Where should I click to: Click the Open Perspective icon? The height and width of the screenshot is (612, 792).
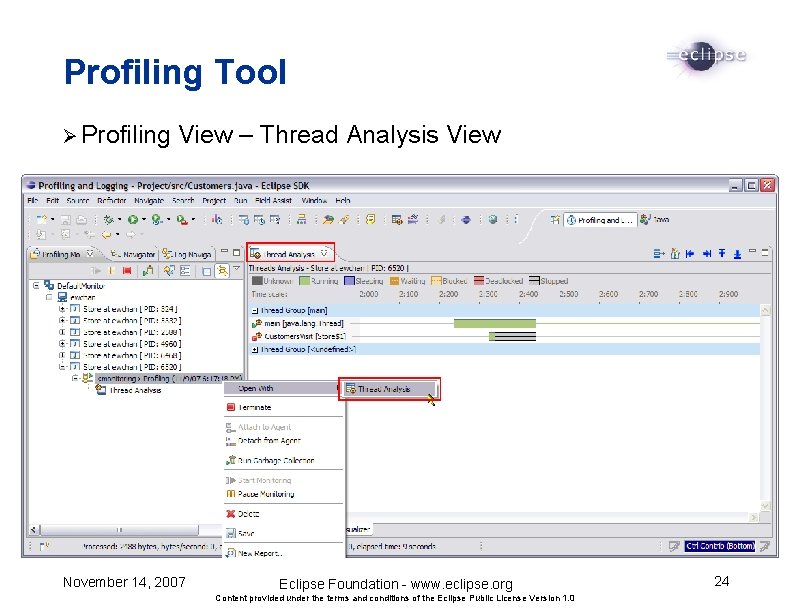pyautogui.click(x=555, y=220)
